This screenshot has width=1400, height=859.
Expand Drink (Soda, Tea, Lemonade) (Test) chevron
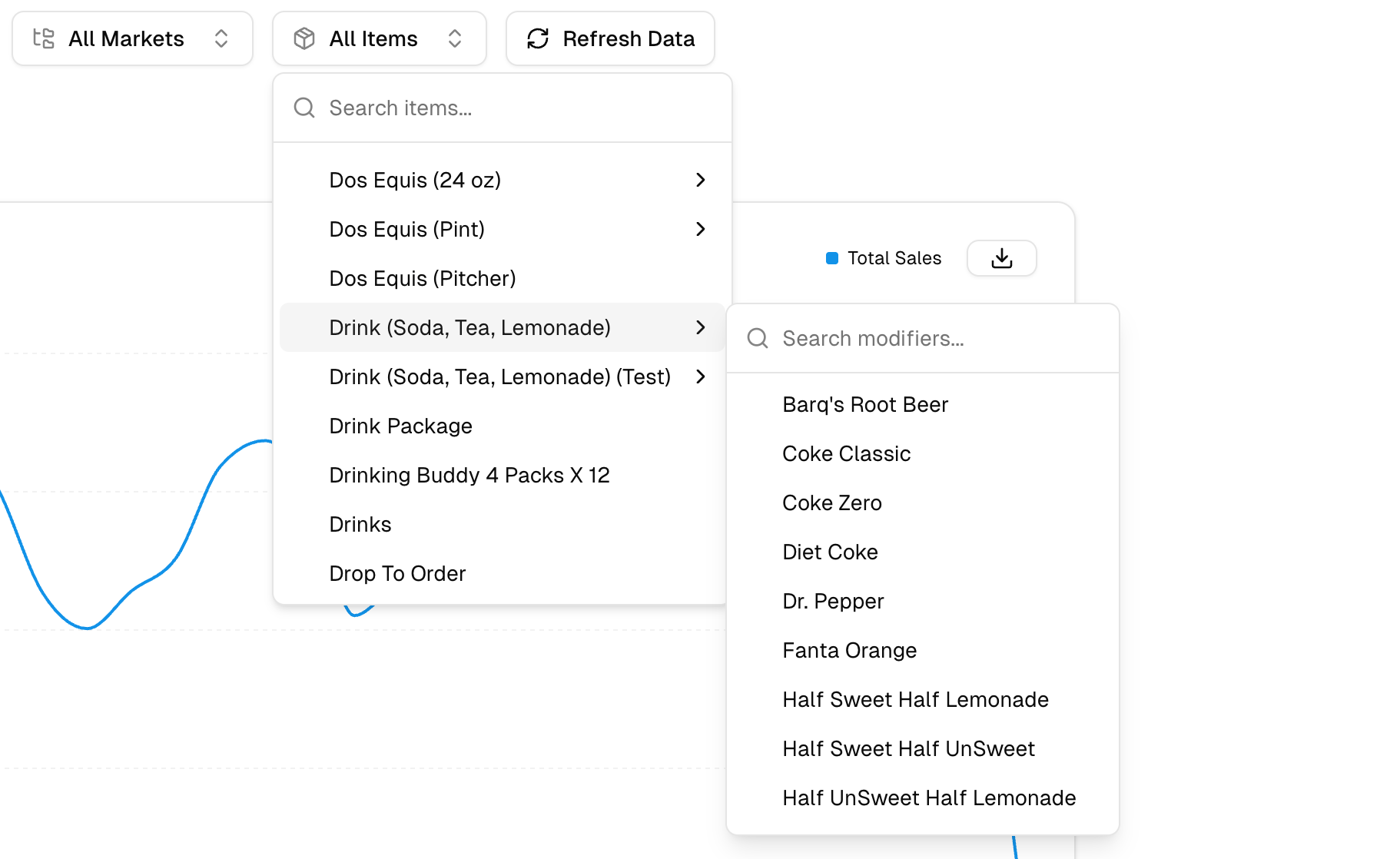click(700, 376)
